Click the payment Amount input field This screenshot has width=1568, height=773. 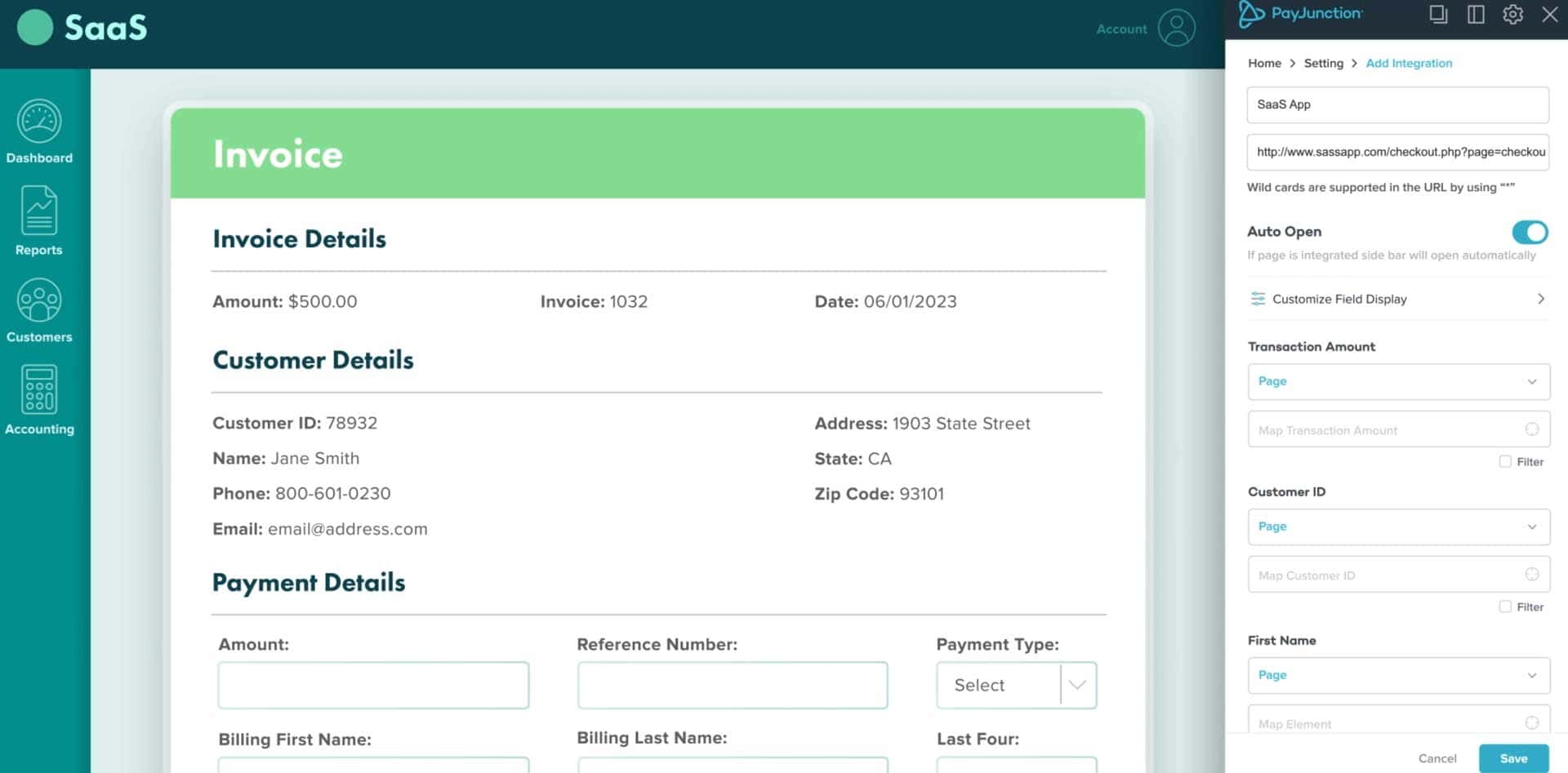tap(373, 685)
